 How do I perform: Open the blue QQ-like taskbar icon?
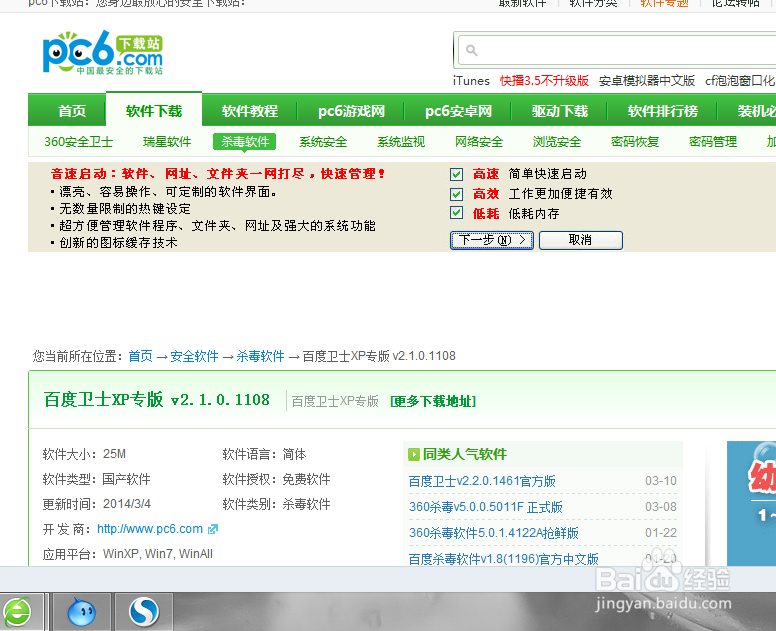(82, 612)
